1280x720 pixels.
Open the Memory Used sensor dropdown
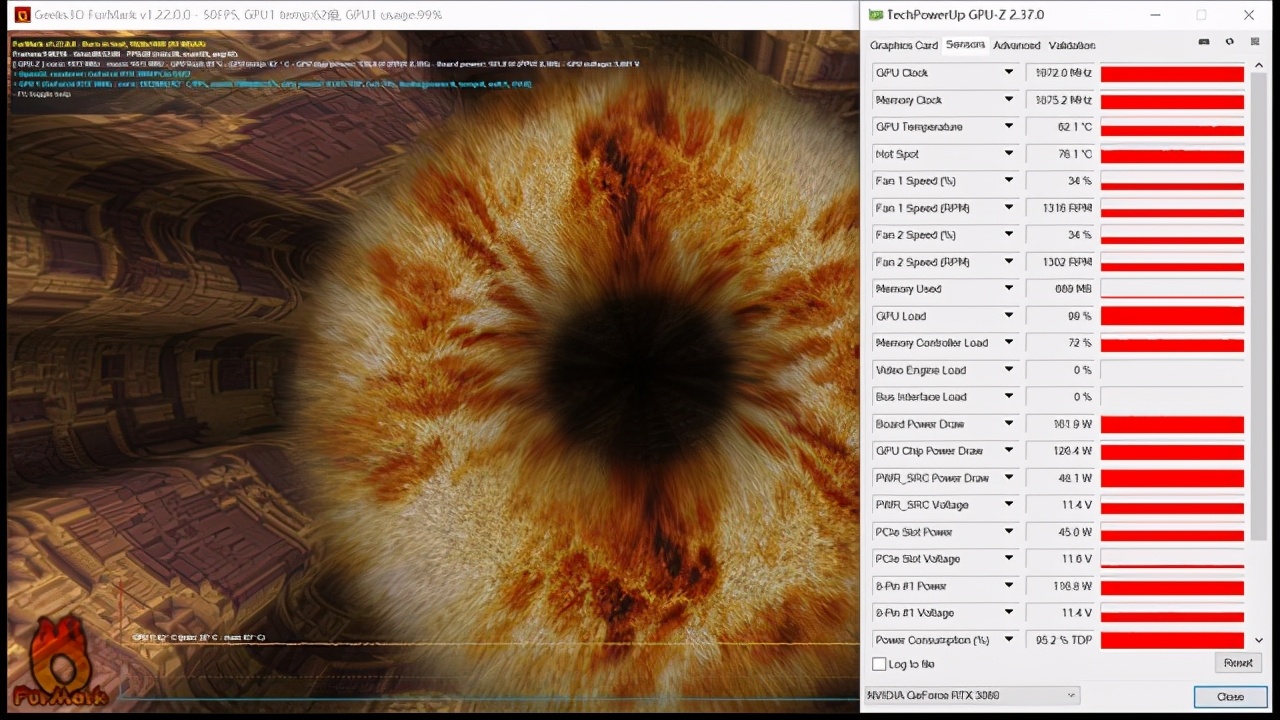tap(1009, 289)
